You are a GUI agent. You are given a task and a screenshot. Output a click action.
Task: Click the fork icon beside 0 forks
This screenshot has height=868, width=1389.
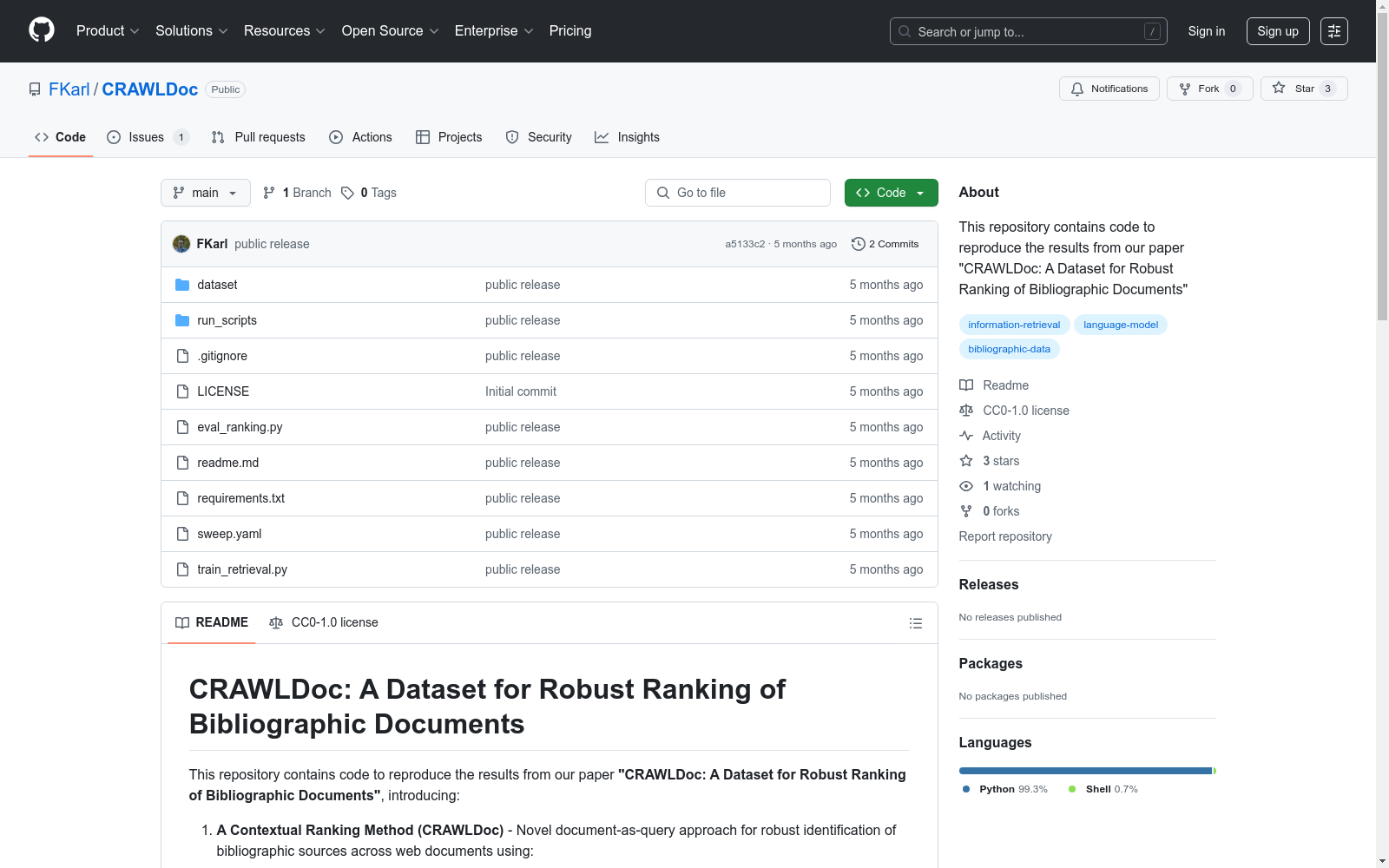click(966, 511)
